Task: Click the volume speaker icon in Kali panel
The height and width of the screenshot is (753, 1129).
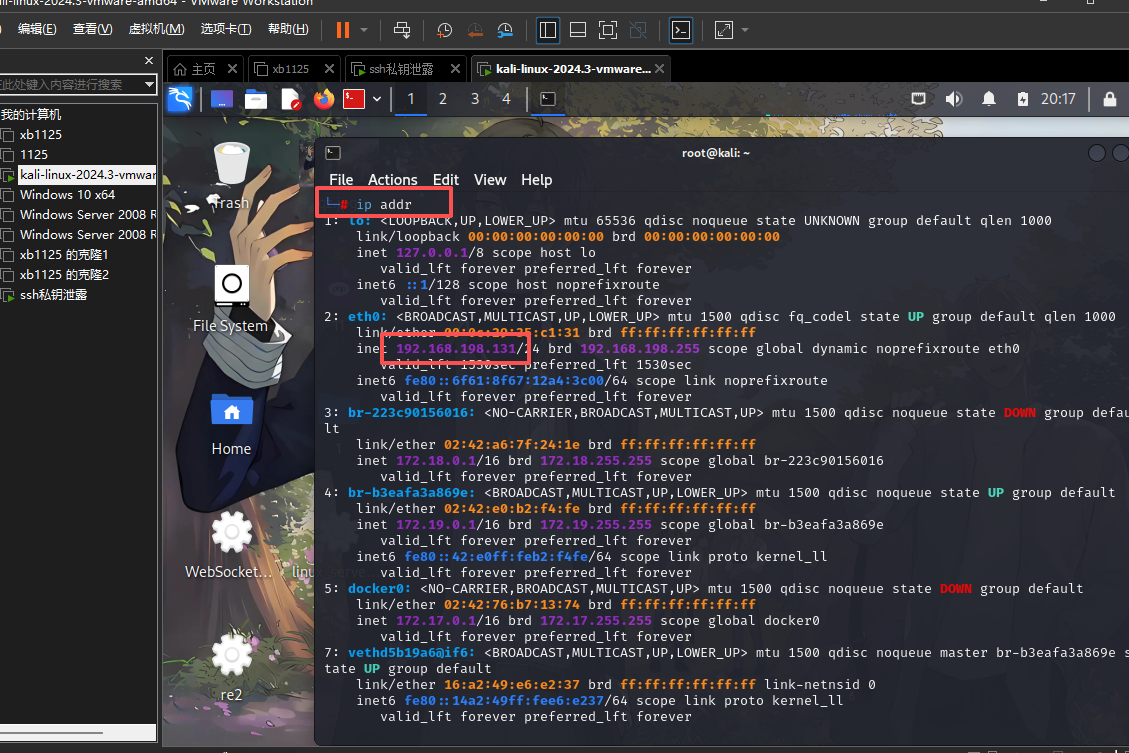Action: click(x=954, y=99)
